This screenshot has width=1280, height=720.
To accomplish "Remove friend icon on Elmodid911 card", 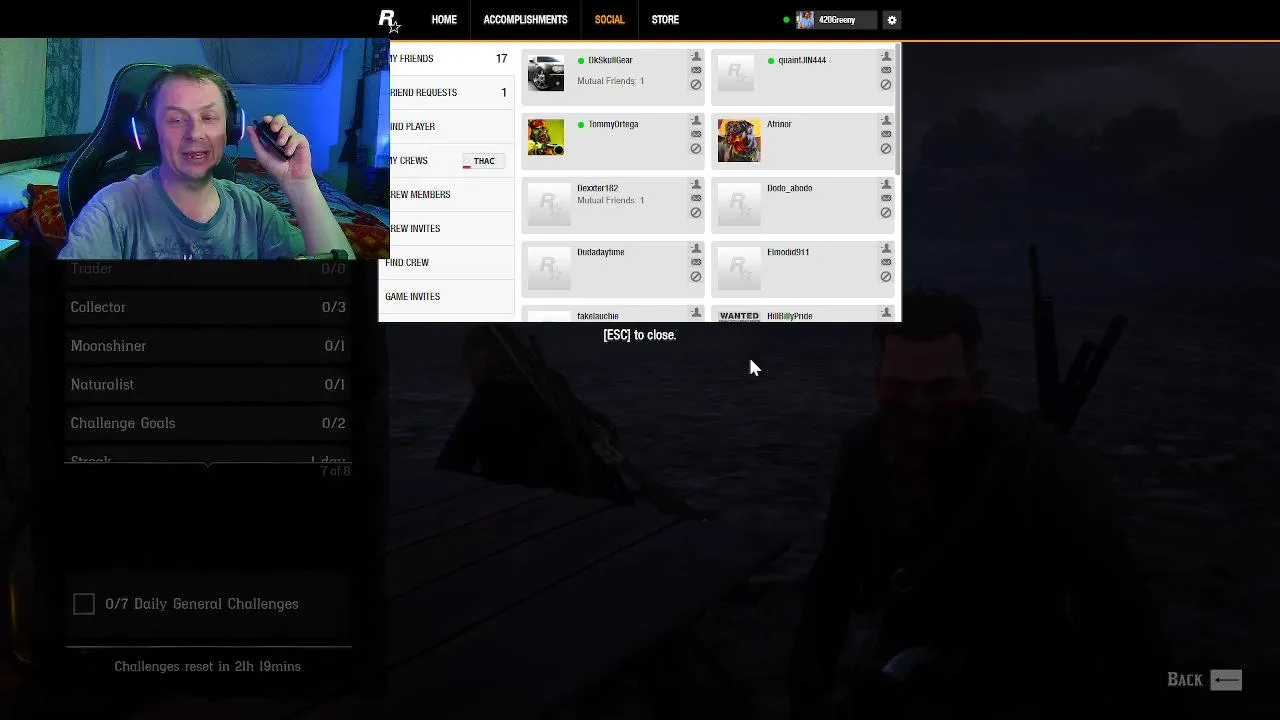I will [886, 249].
